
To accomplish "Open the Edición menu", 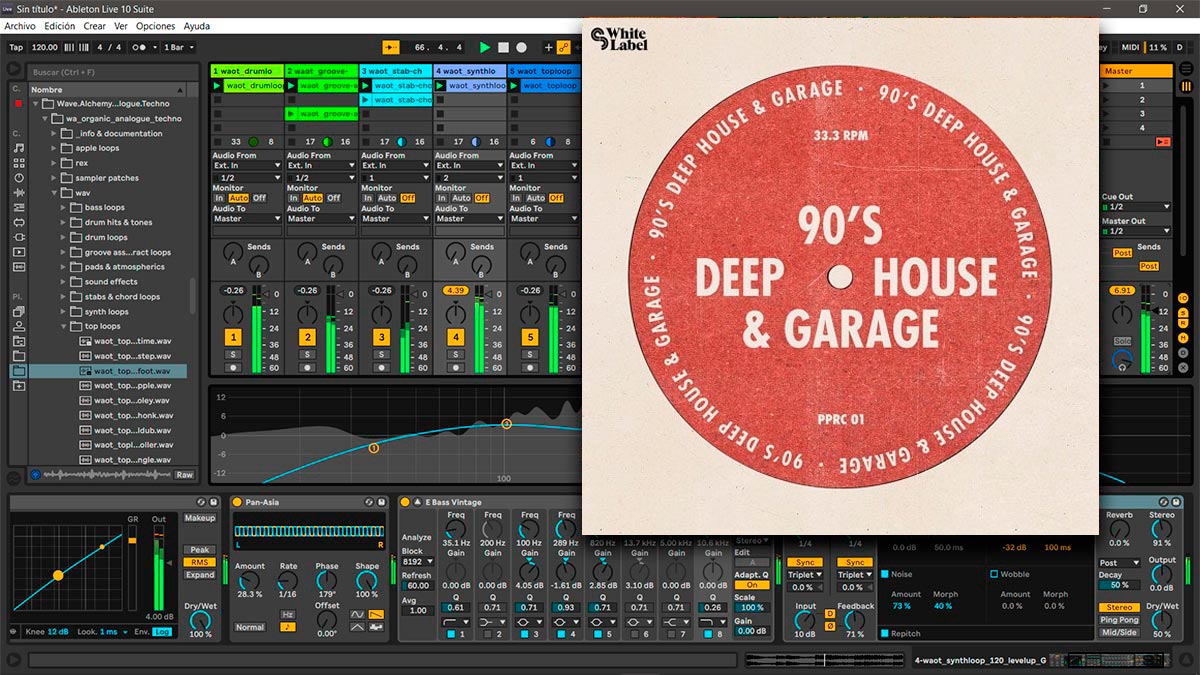I will [x=60, y=26].
